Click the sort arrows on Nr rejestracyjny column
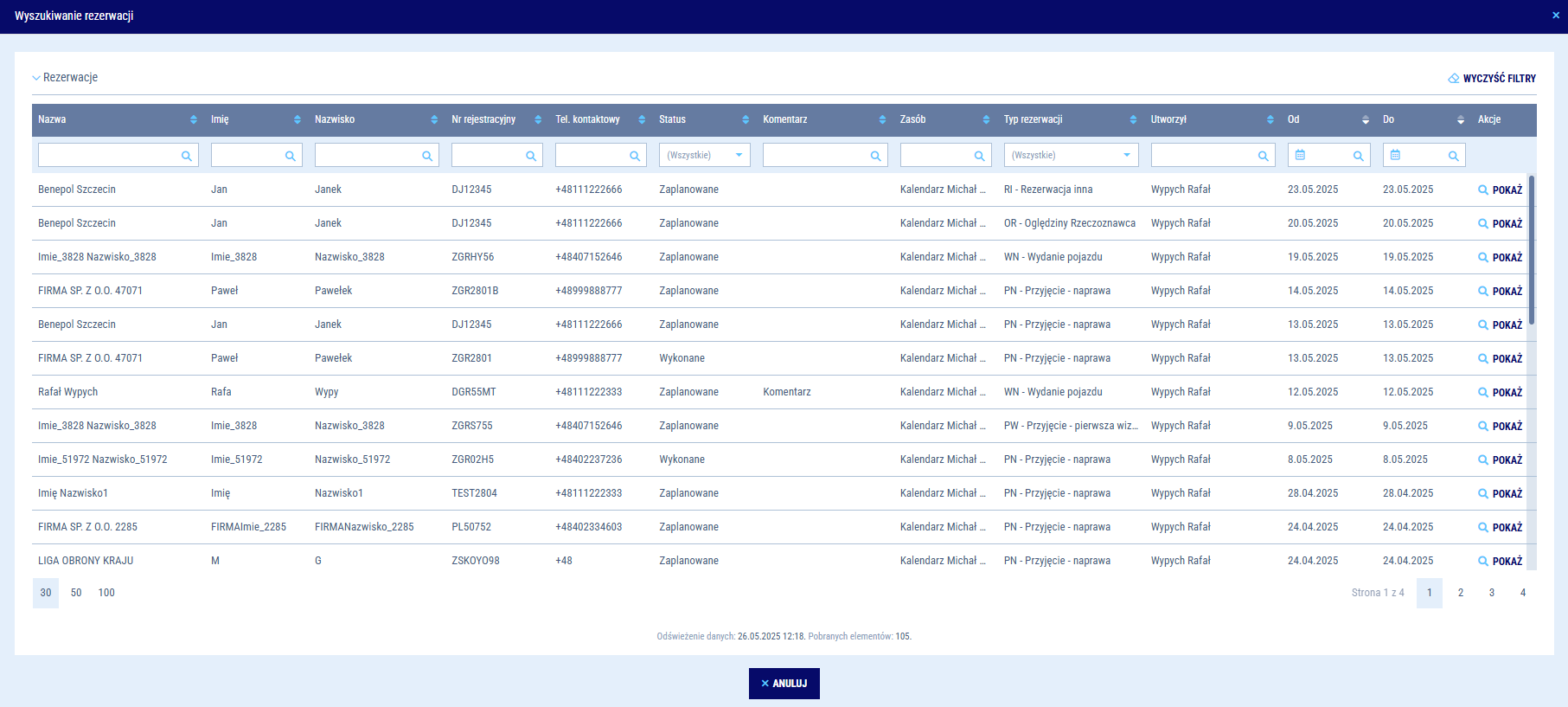 [x=538, y=119]
